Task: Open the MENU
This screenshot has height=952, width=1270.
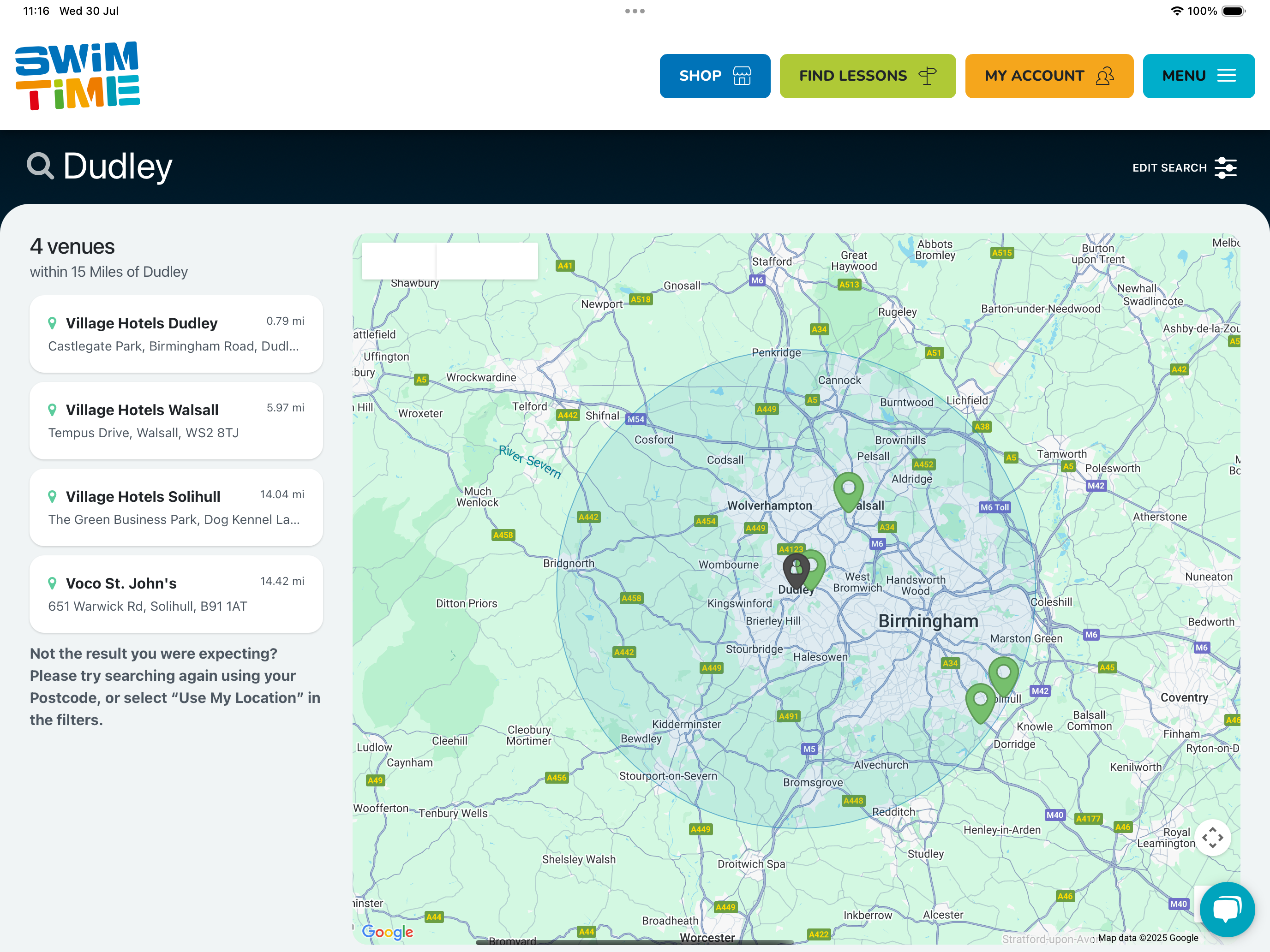Action: coord(1198,76)
